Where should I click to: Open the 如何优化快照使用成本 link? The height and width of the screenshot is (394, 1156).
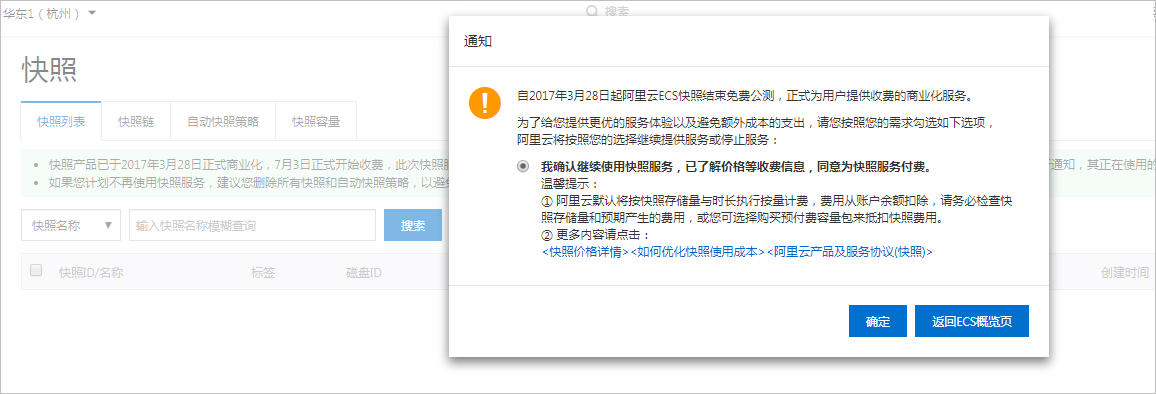point(698,252)
